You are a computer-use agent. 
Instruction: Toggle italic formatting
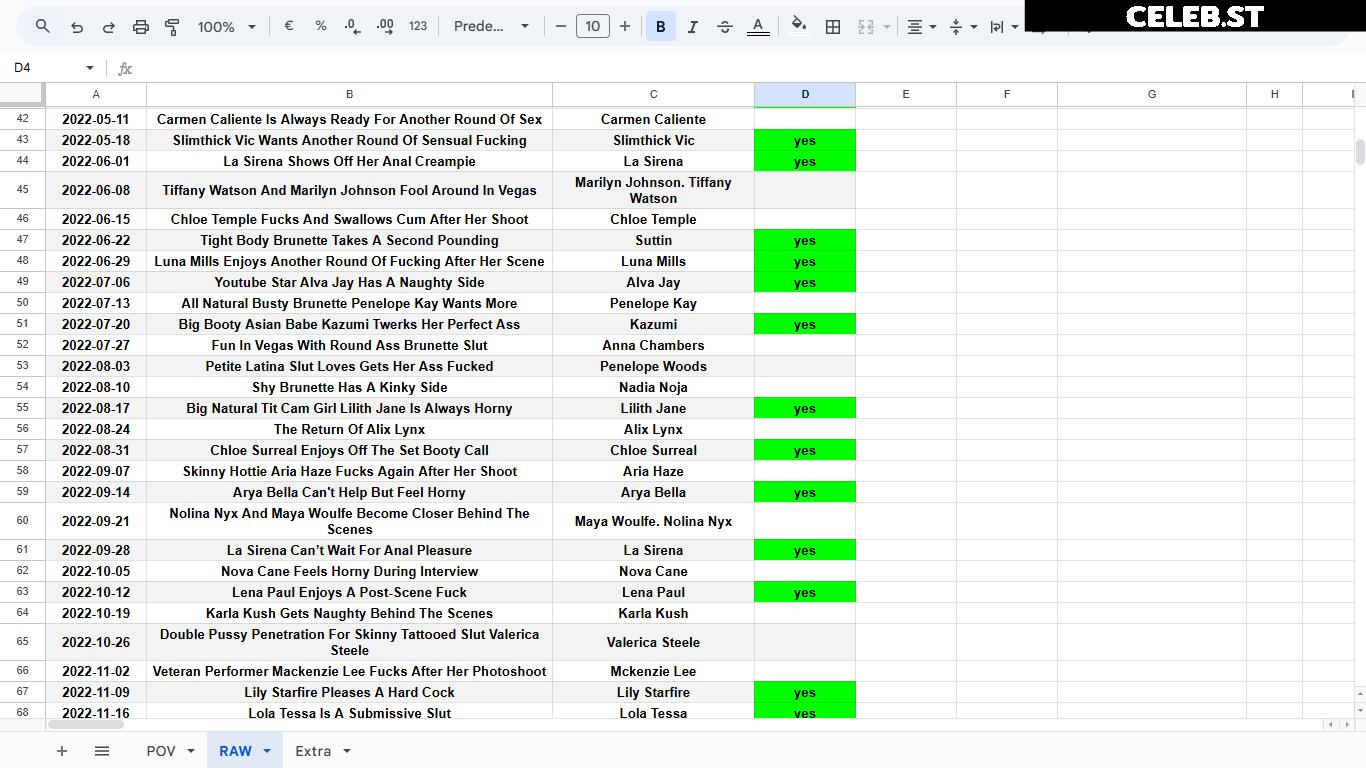692,26
